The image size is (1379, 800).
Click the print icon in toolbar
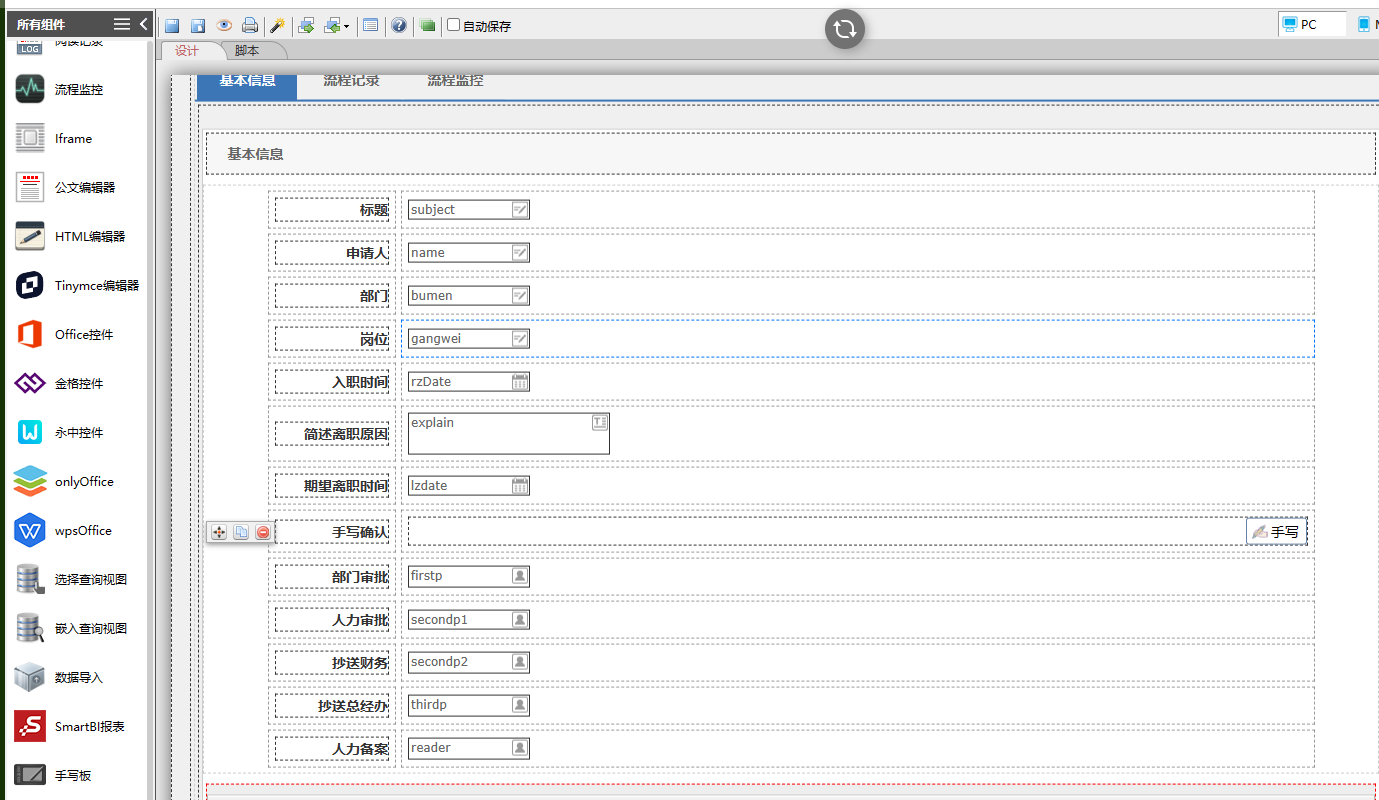249,25
